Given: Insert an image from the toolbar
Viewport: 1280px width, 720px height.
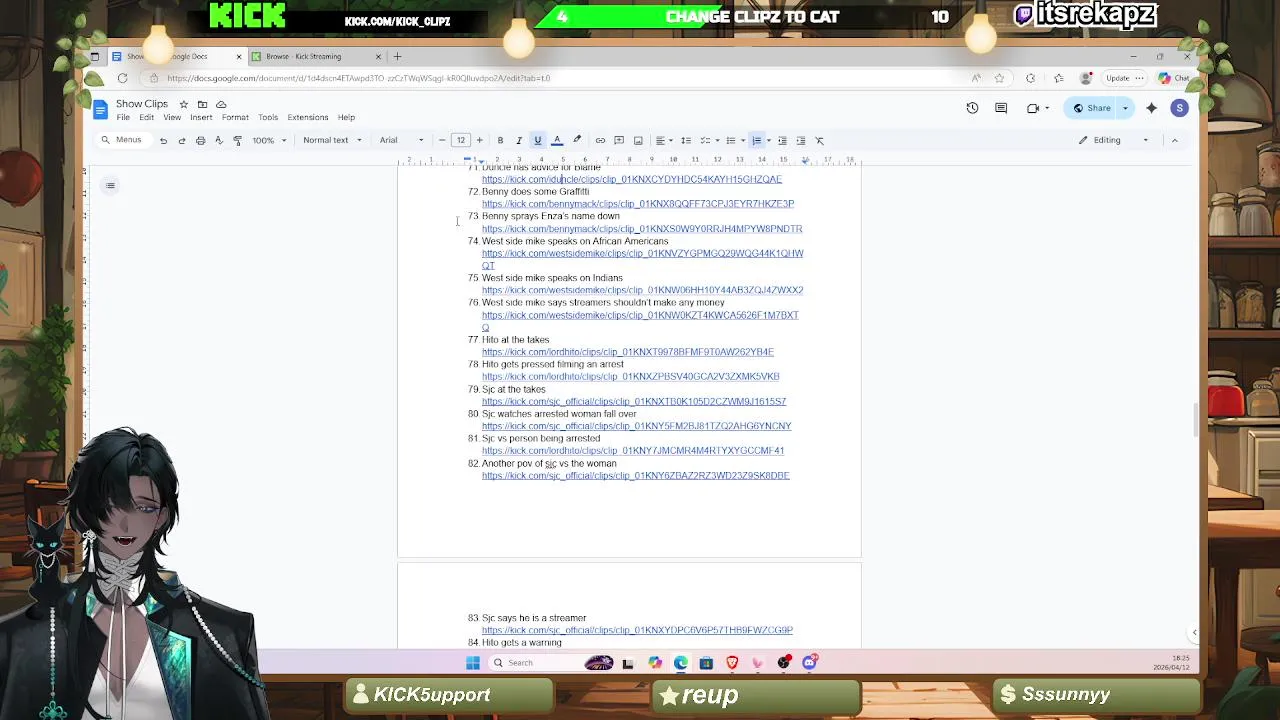Looking at the screenshot, I should [638, 140].
